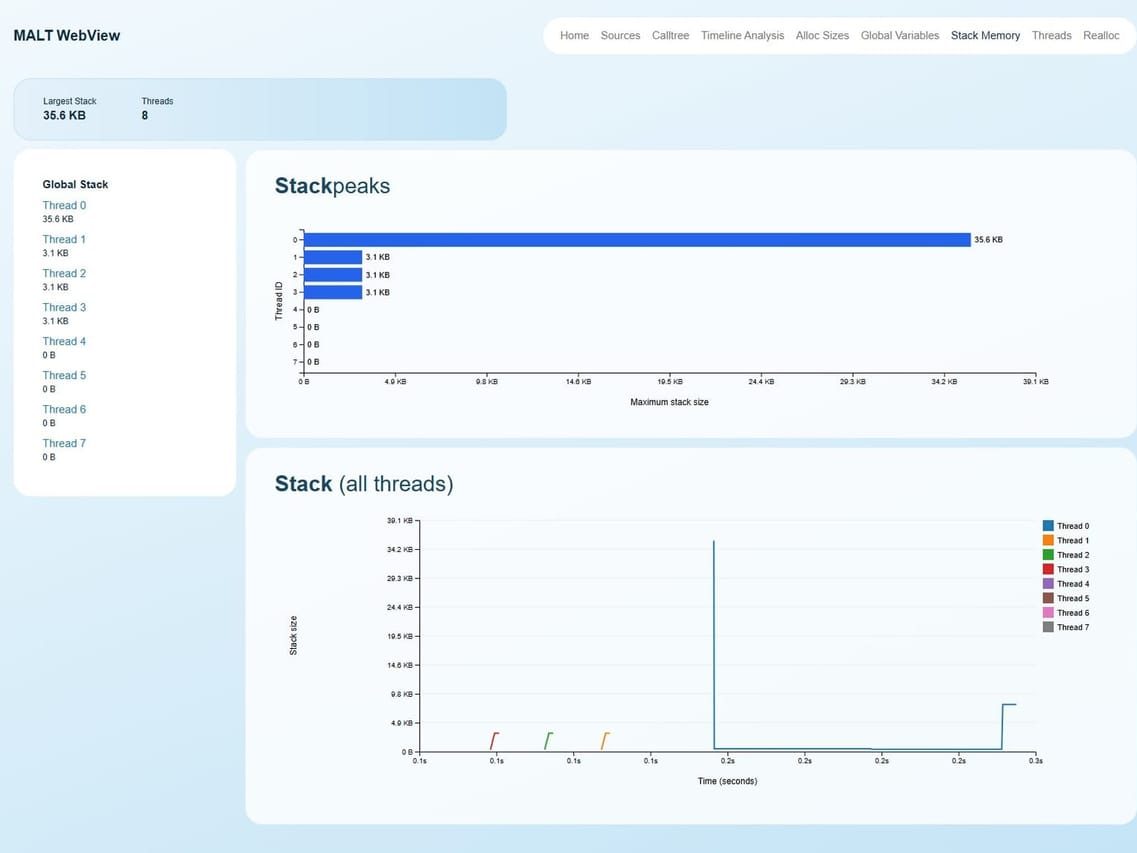Toggle Thread 0 in the chart legend

[1070, 525]
